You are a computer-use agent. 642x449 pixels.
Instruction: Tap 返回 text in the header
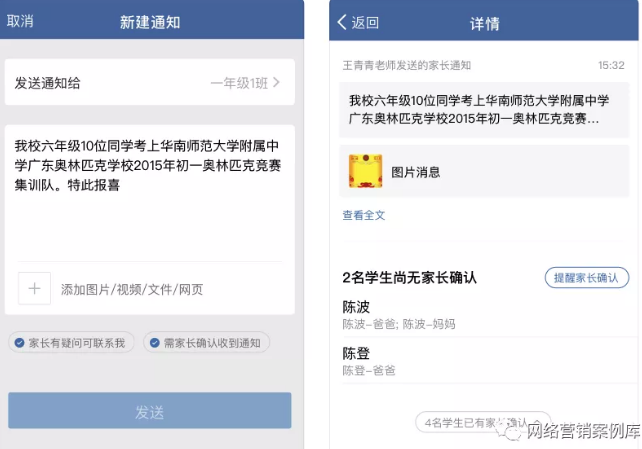coord(365,23)
